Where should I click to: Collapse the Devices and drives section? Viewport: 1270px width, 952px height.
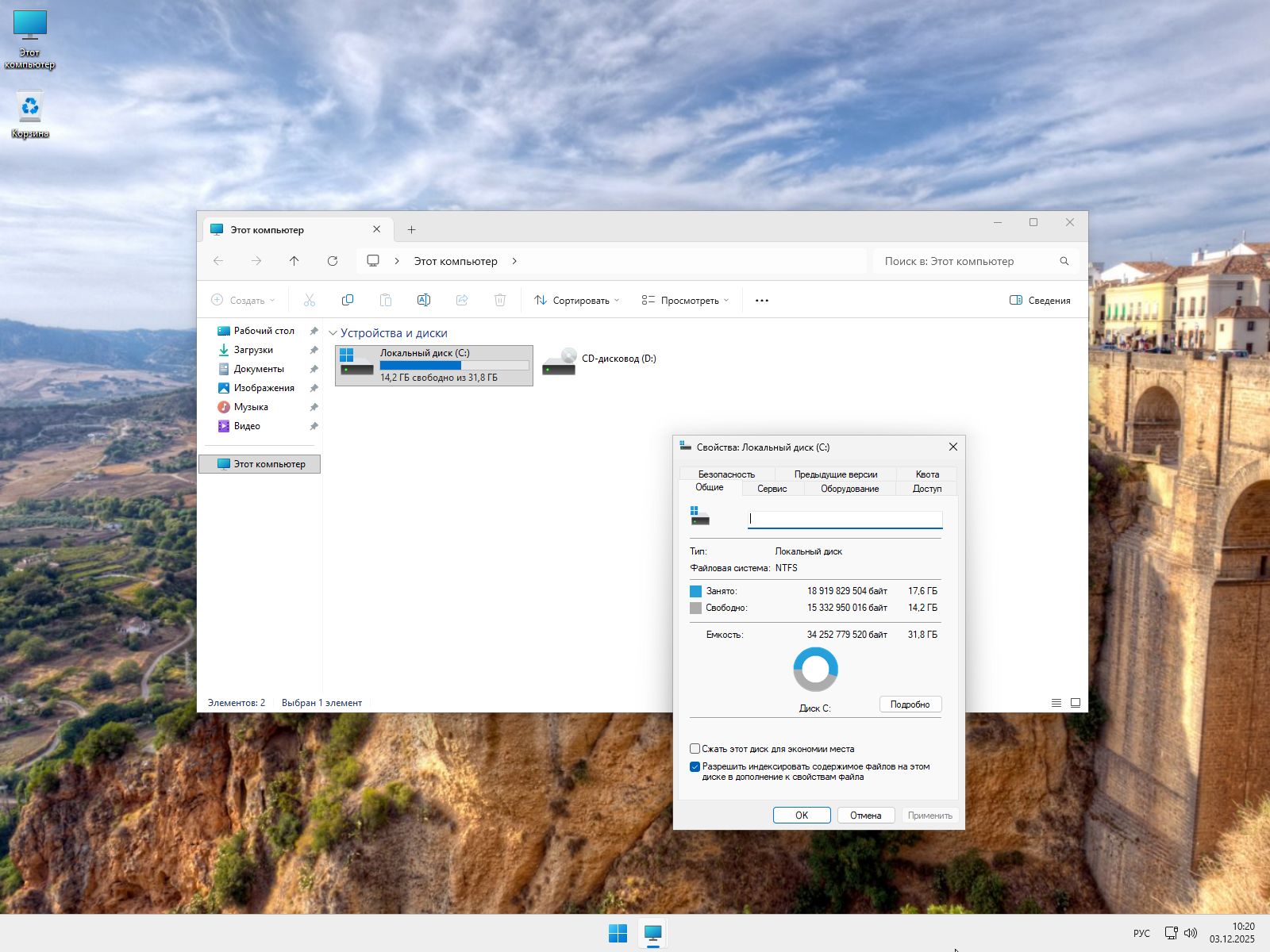333,334
